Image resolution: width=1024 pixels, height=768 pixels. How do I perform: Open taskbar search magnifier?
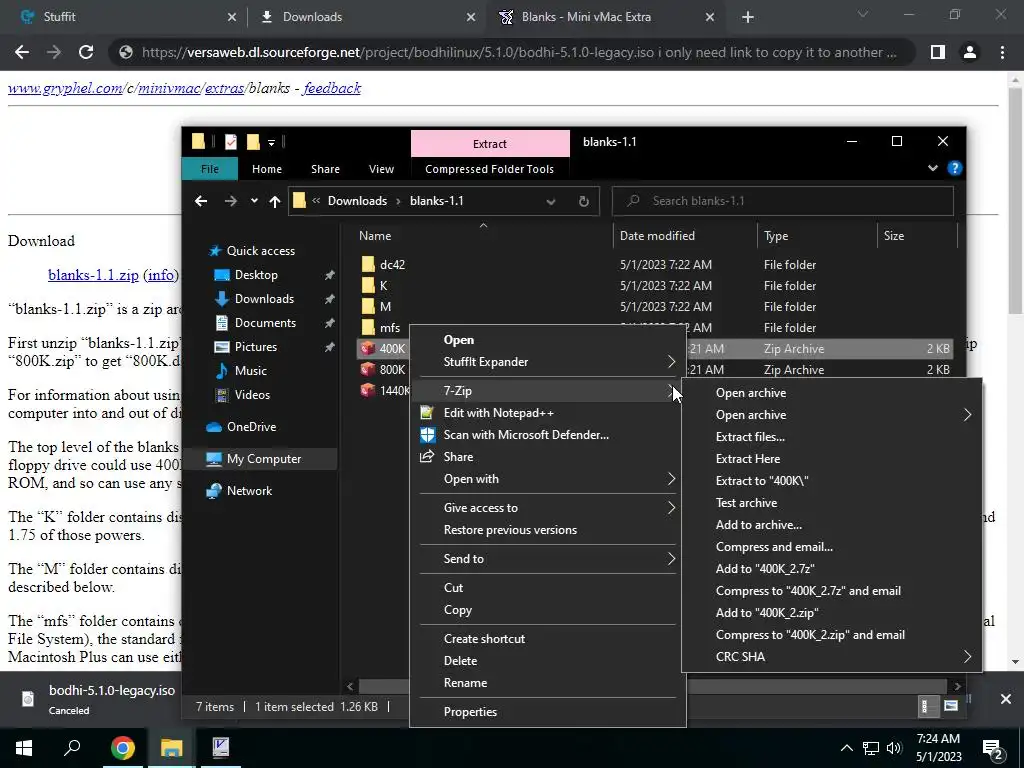click(x=72, y=748)
